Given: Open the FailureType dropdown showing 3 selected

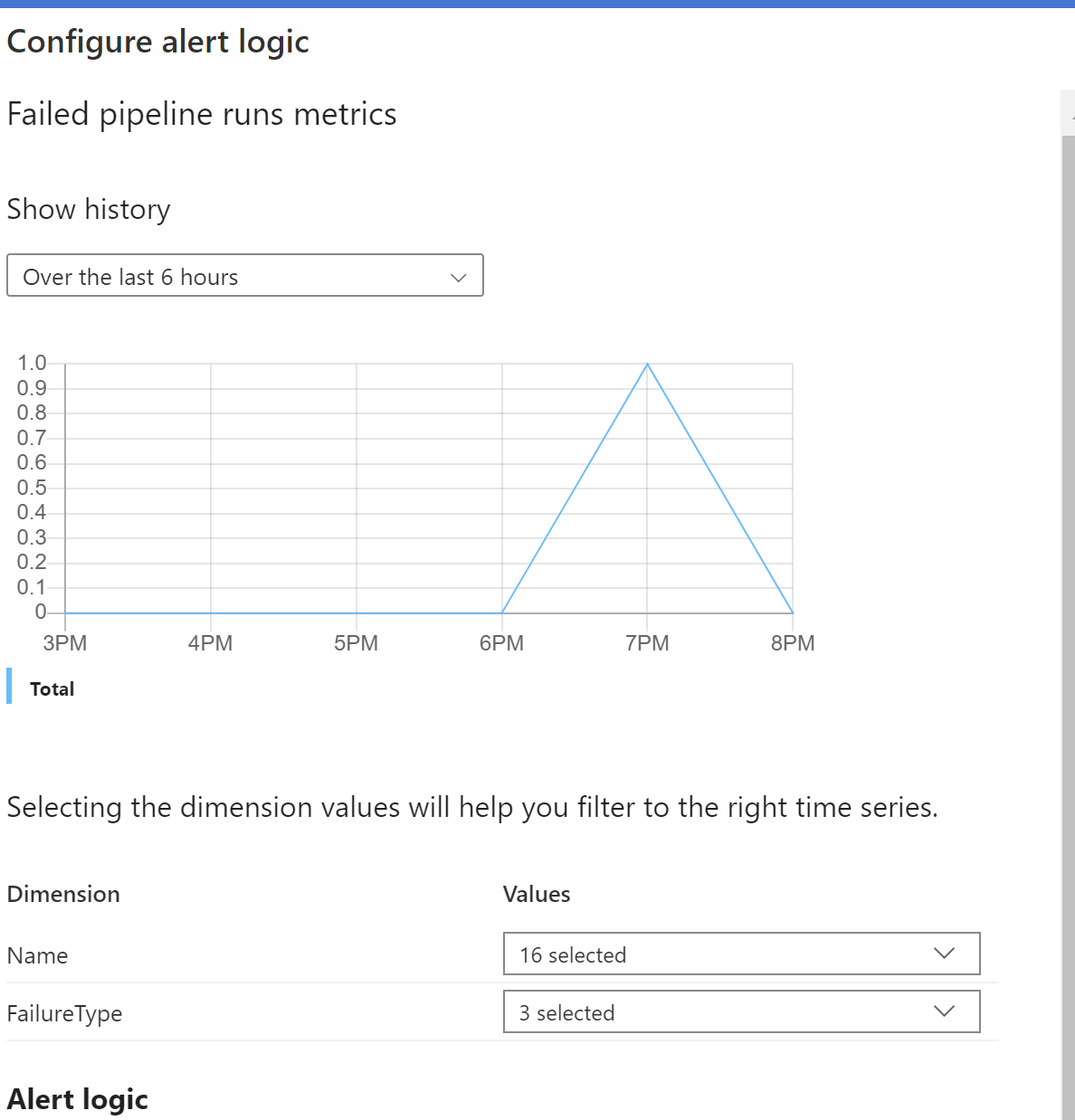Looking at the screenshot, I should coord(741,1011).
